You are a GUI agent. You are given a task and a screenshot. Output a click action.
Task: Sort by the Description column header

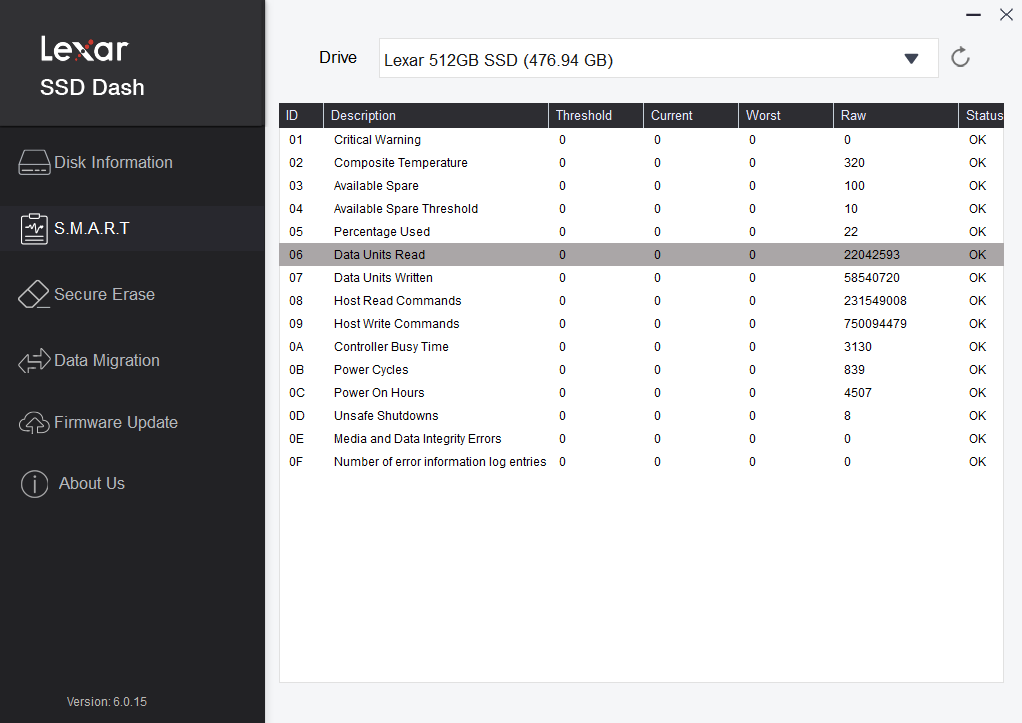pos(436,115)
